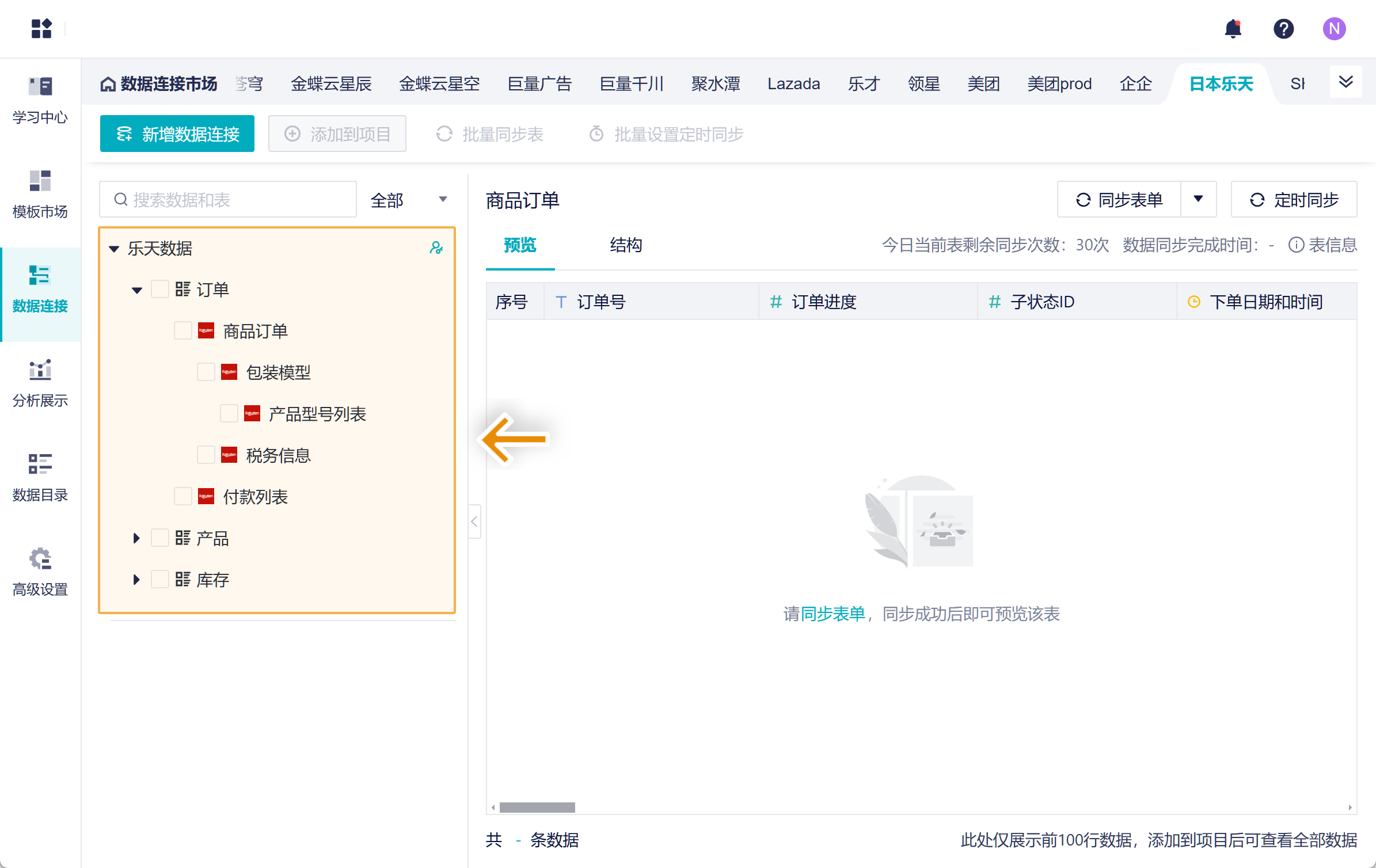Click the 新增数据连接 button

click(177, 134)
